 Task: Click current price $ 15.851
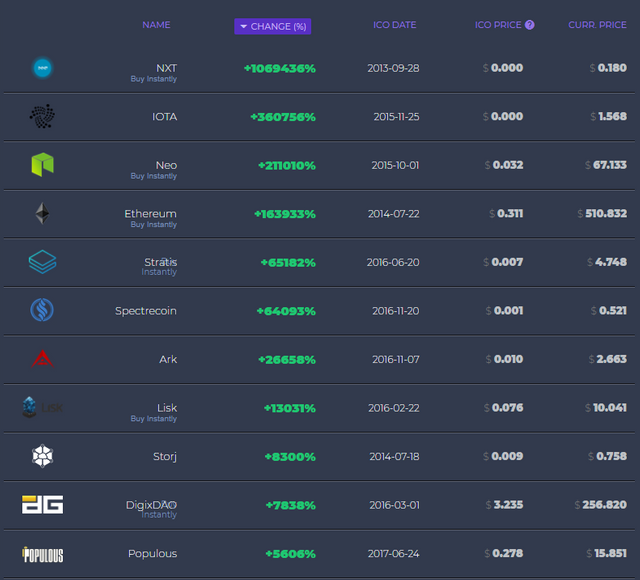click(x=607, y=553)
